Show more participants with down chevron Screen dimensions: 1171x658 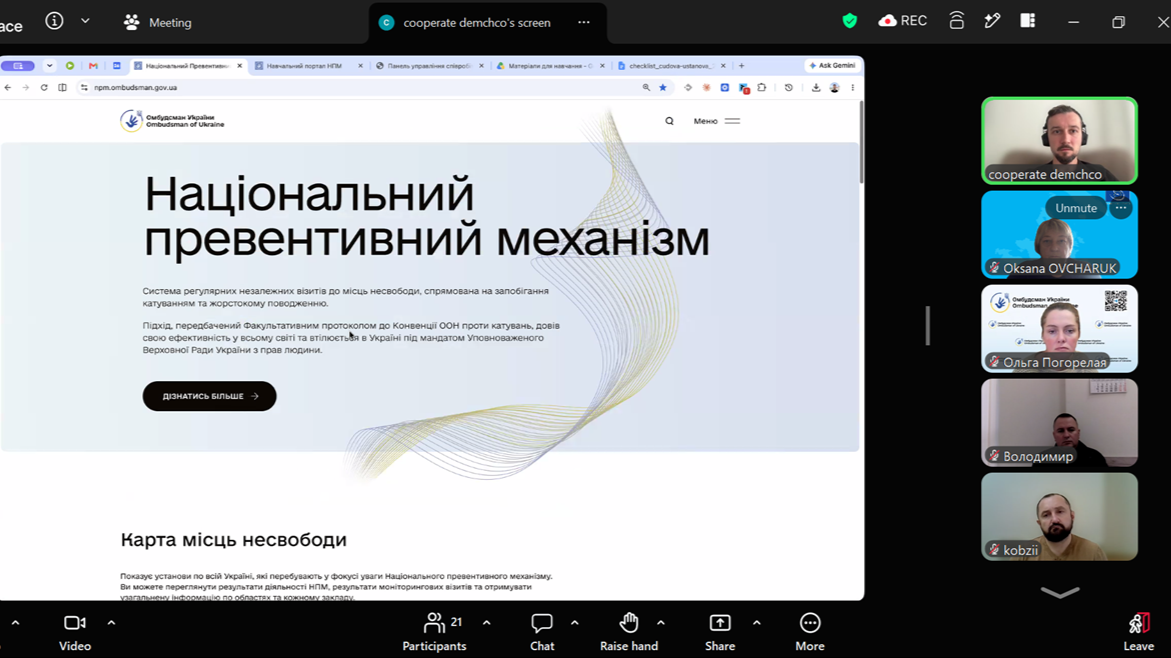pos(1060,592)
